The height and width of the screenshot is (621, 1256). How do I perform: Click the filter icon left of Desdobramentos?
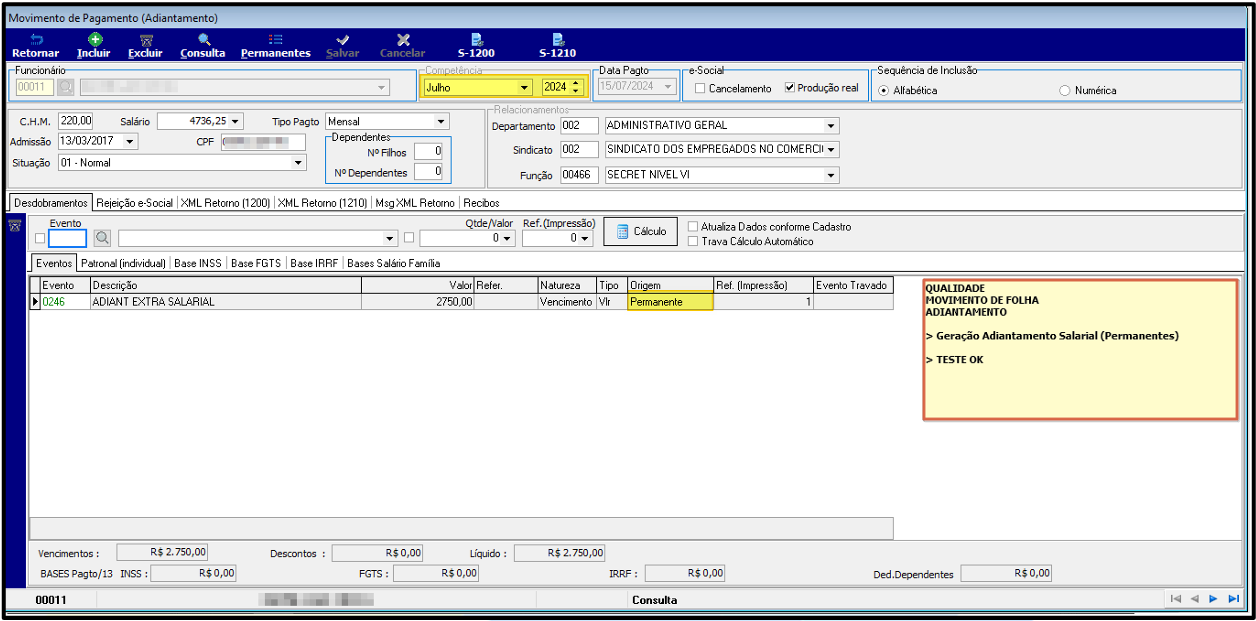[x=14, y=226]
